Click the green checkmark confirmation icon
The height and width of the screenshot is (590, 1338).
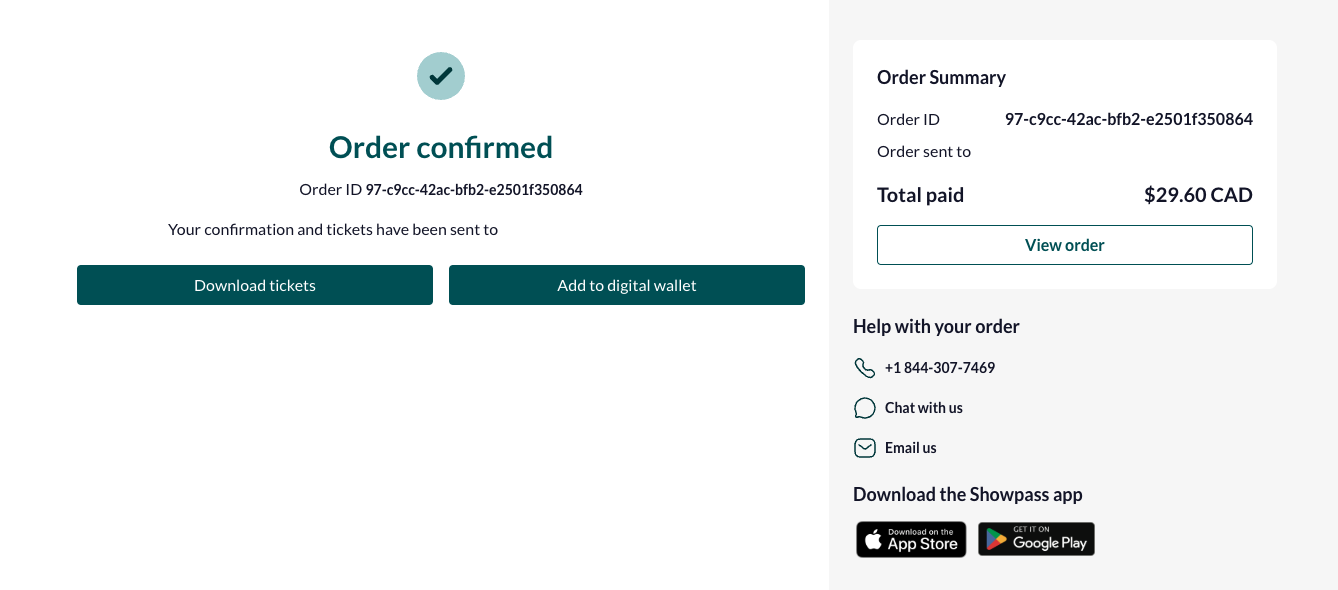click(x=441, y=75)
